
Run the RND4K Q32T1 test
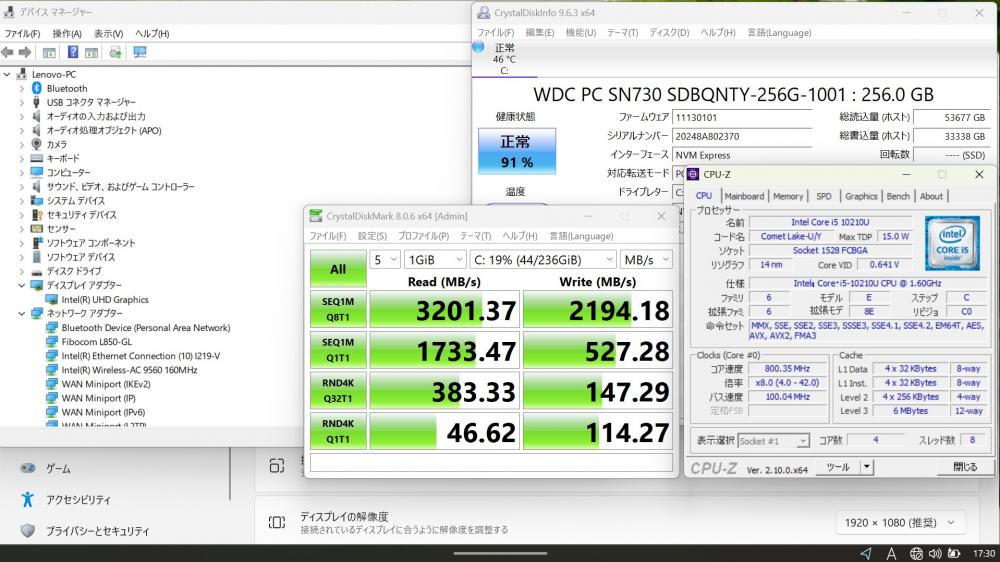(x=338, y=390)
